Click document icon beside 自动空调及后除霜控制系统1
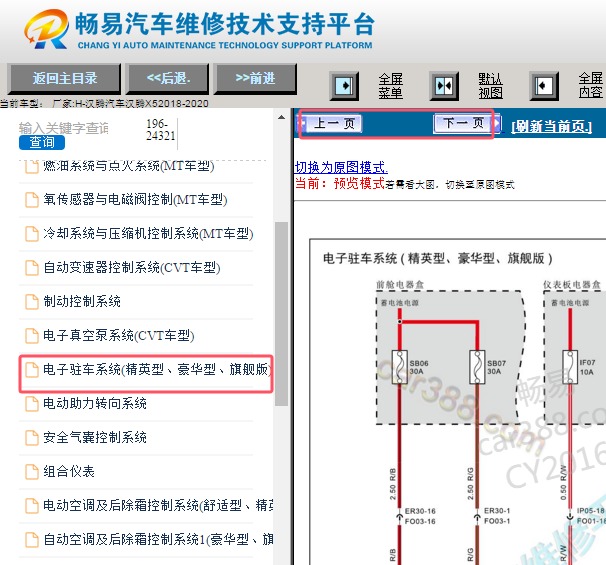 [x=32, y=540]
